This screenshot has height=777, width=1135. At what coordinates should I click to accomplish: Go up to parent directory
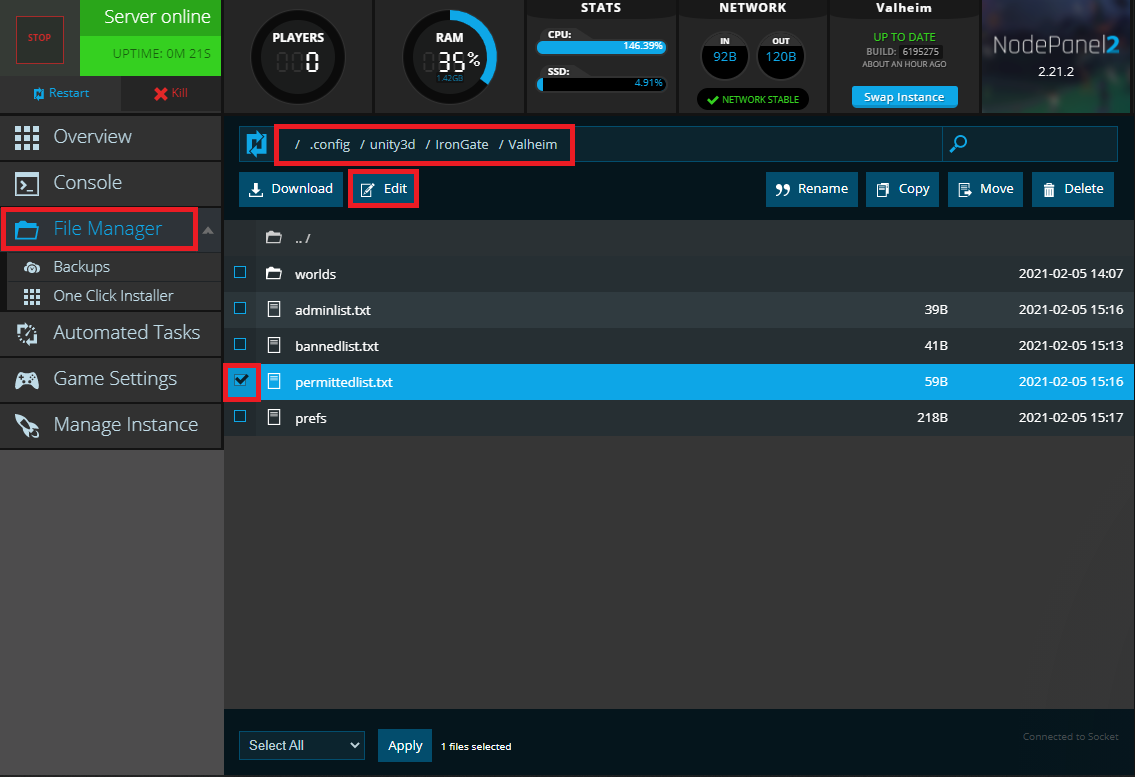[301, 238]
